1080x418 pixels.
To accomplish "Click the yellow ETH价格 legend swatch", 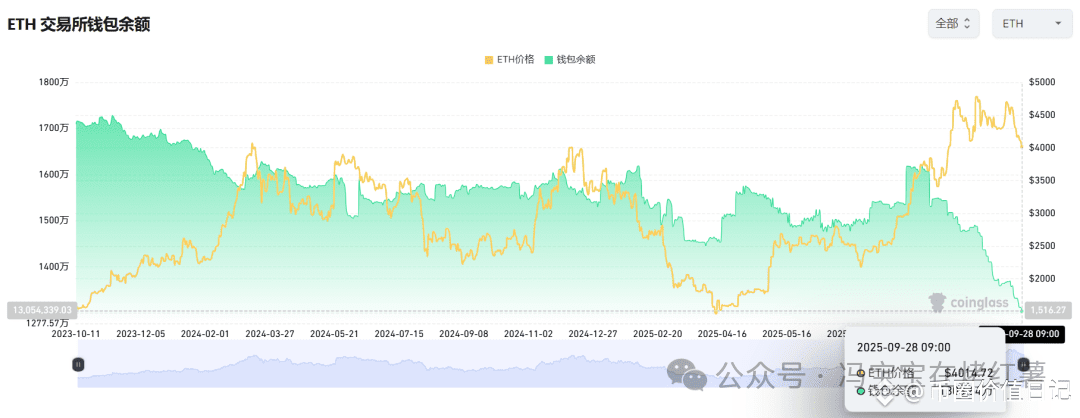I will click(x=490, y=60).
